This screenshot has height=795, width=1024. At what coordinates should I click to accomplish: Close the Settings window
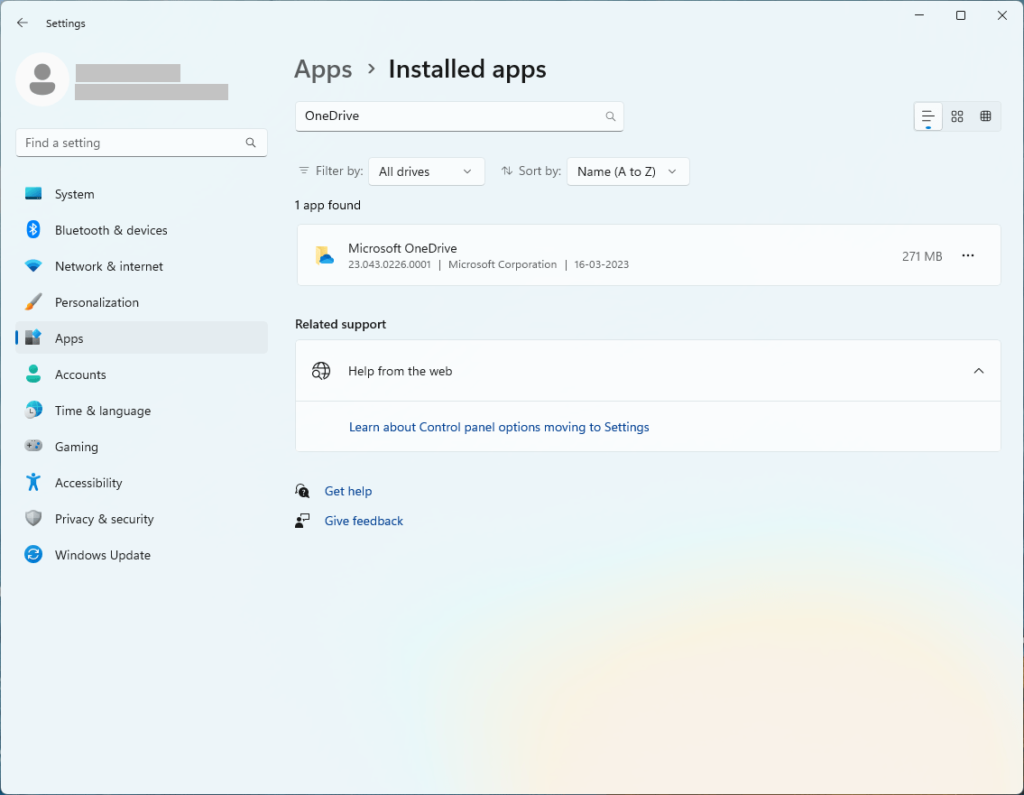coord(1002,15)
